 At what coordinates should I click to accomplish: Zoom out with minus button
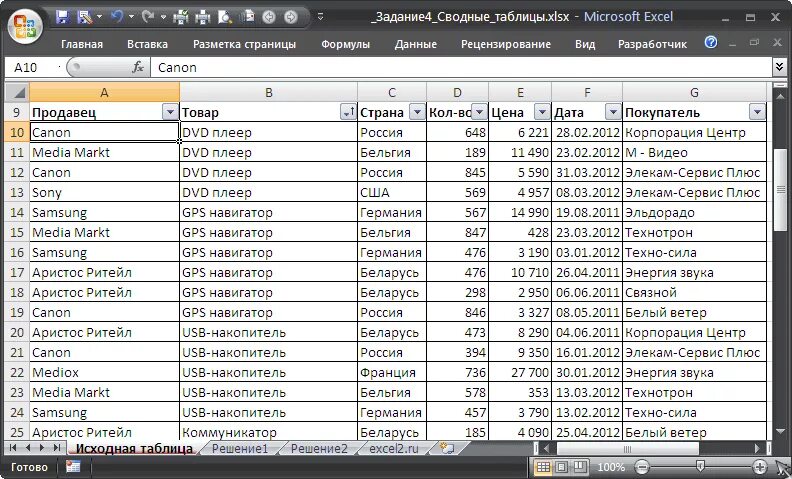pos(641,467)
